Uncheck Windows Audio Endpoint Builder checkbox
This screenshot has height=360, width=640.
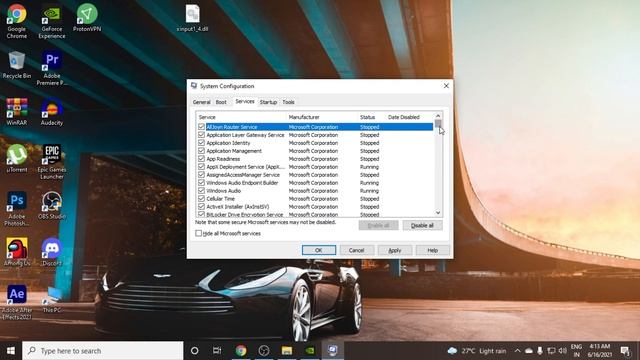click(201, 182)
